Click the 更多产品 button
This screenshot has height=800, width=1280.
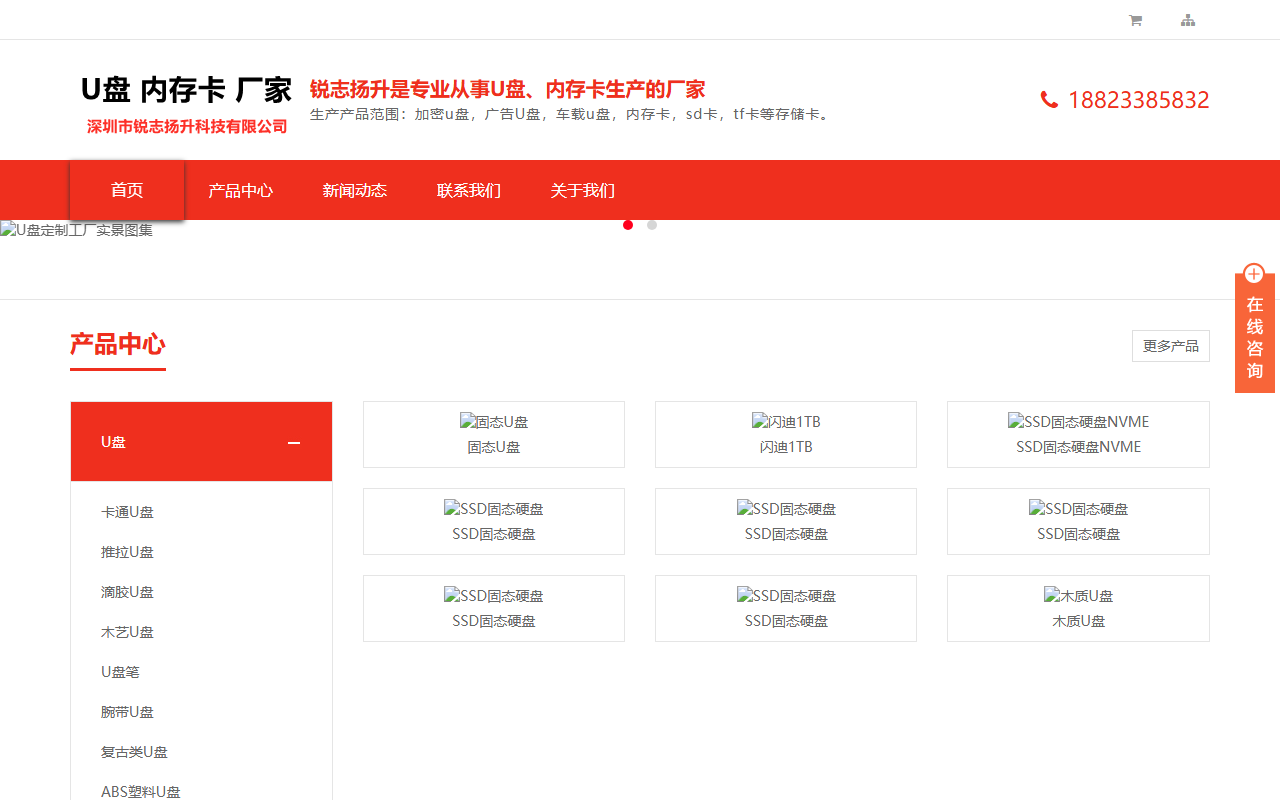click(x=1171, y=346)
